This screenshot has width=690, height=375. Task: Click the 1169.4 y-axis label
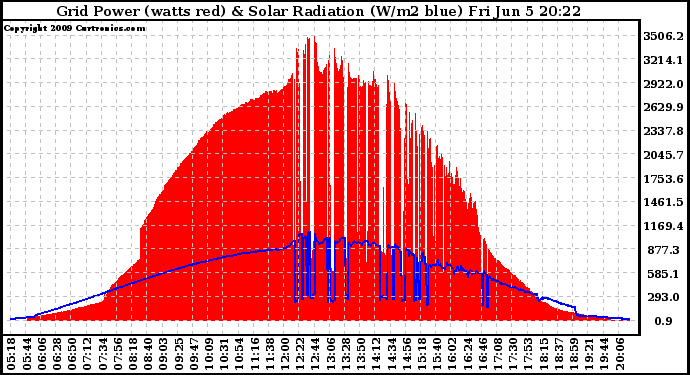(663, 226)
